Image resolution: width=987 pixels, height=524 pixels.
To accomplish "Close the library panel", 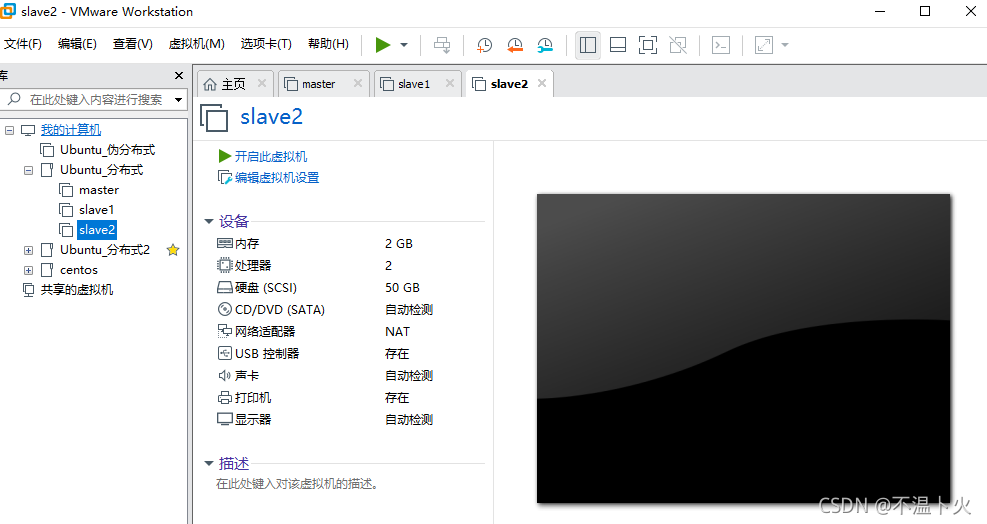I will [179, 76].
